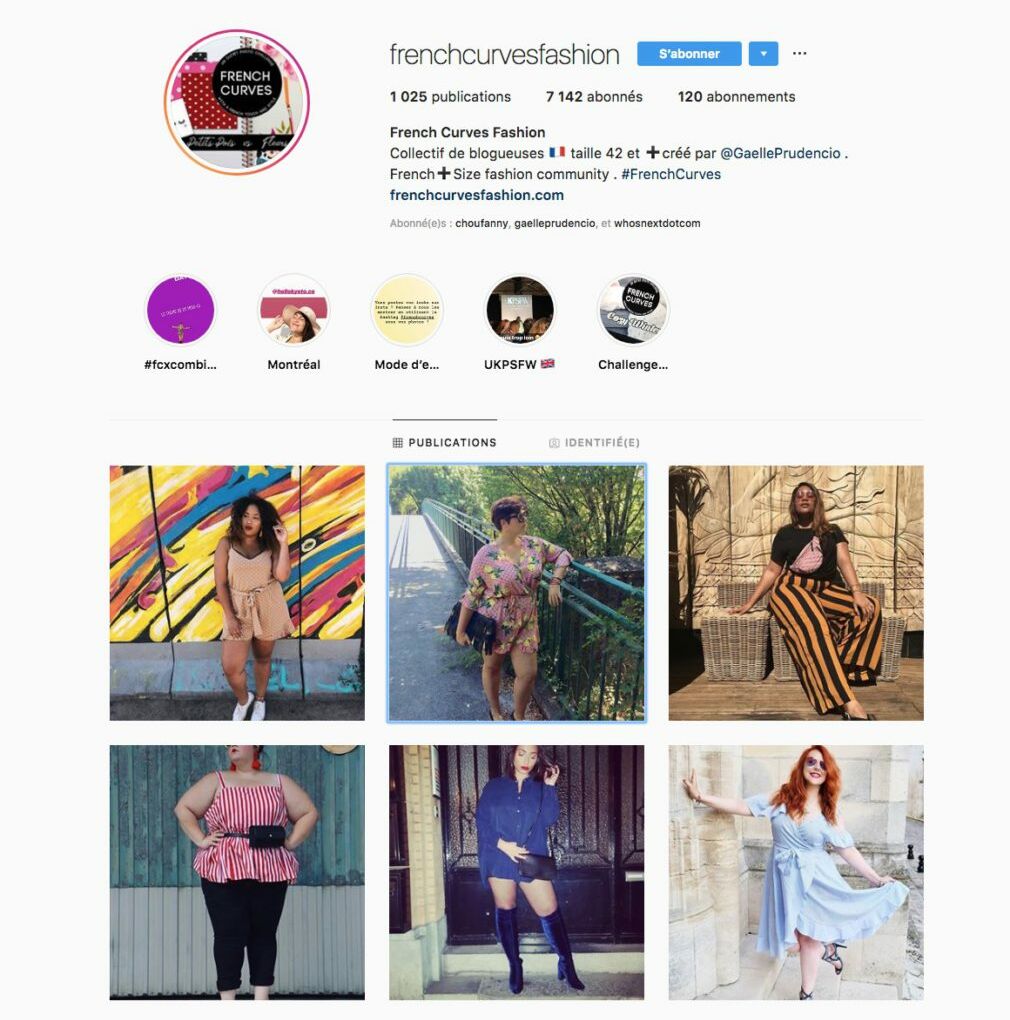Open the blue ruffle dress post
Screen dimensions: 1010x1020
click(796, 872)
